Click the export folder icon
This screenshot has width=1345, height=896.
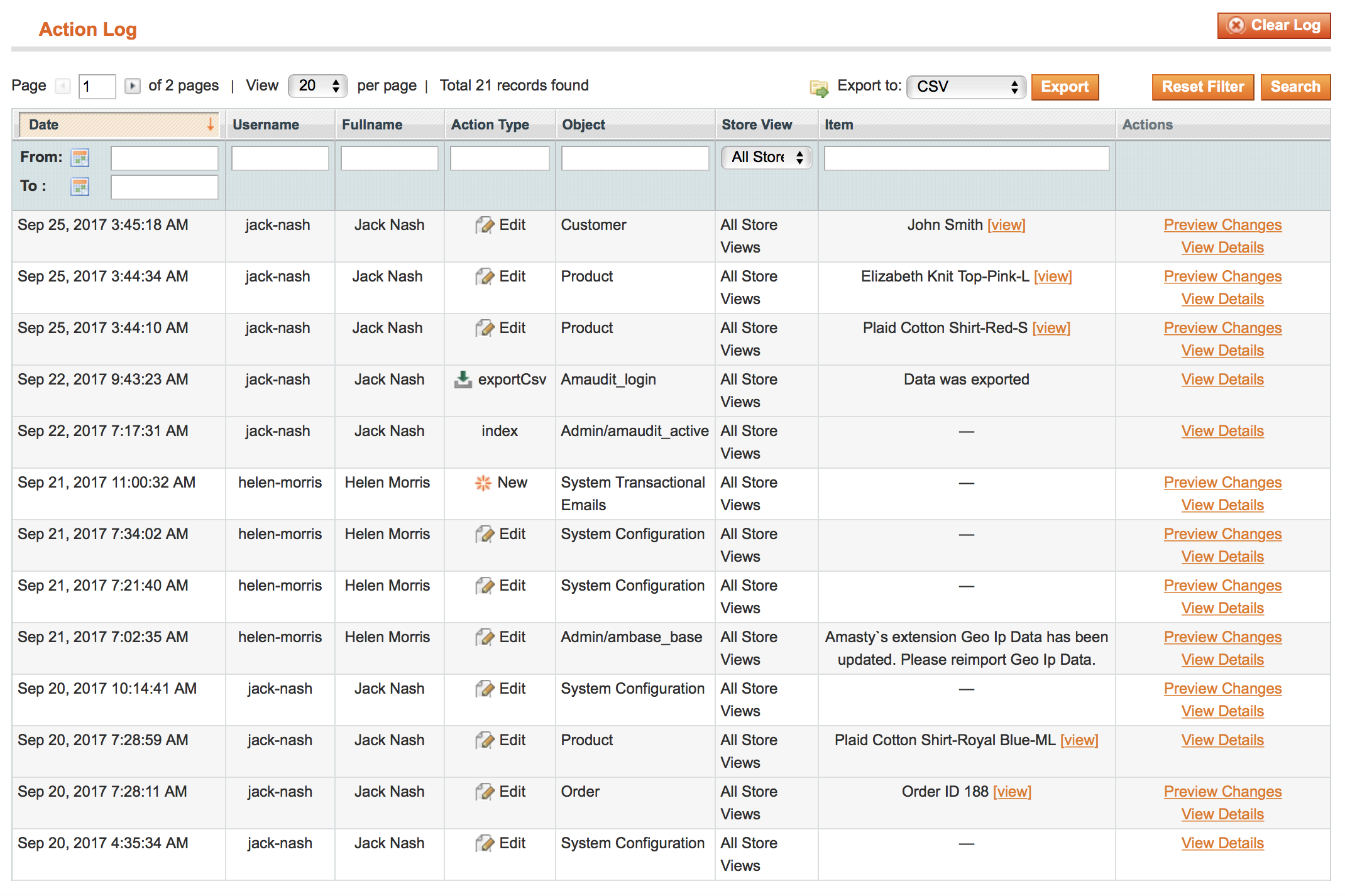[818, 88]
